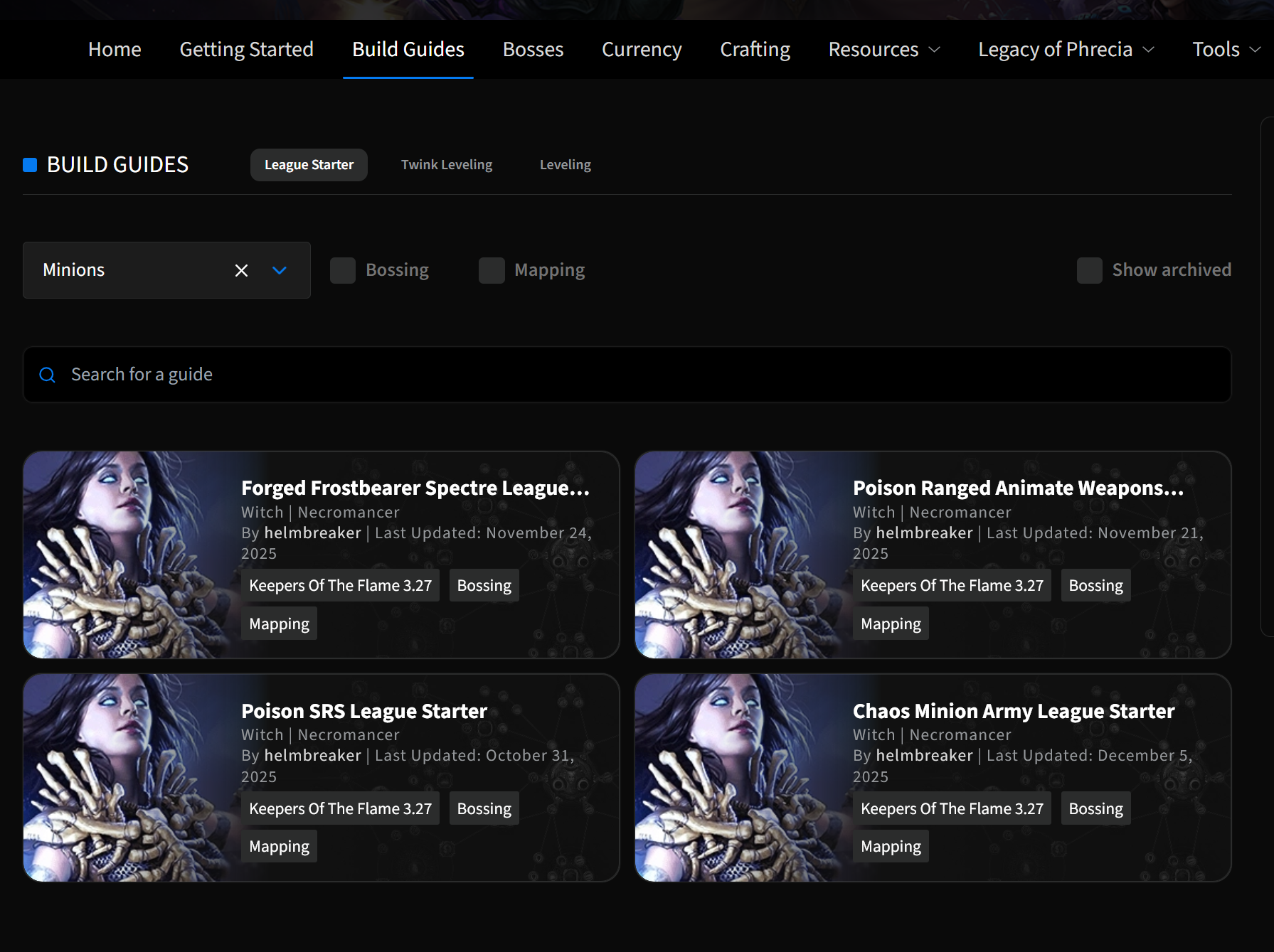
Task: Click Bossing tag on Forged Frostbearer card
Action: click(x=484, y=585)
